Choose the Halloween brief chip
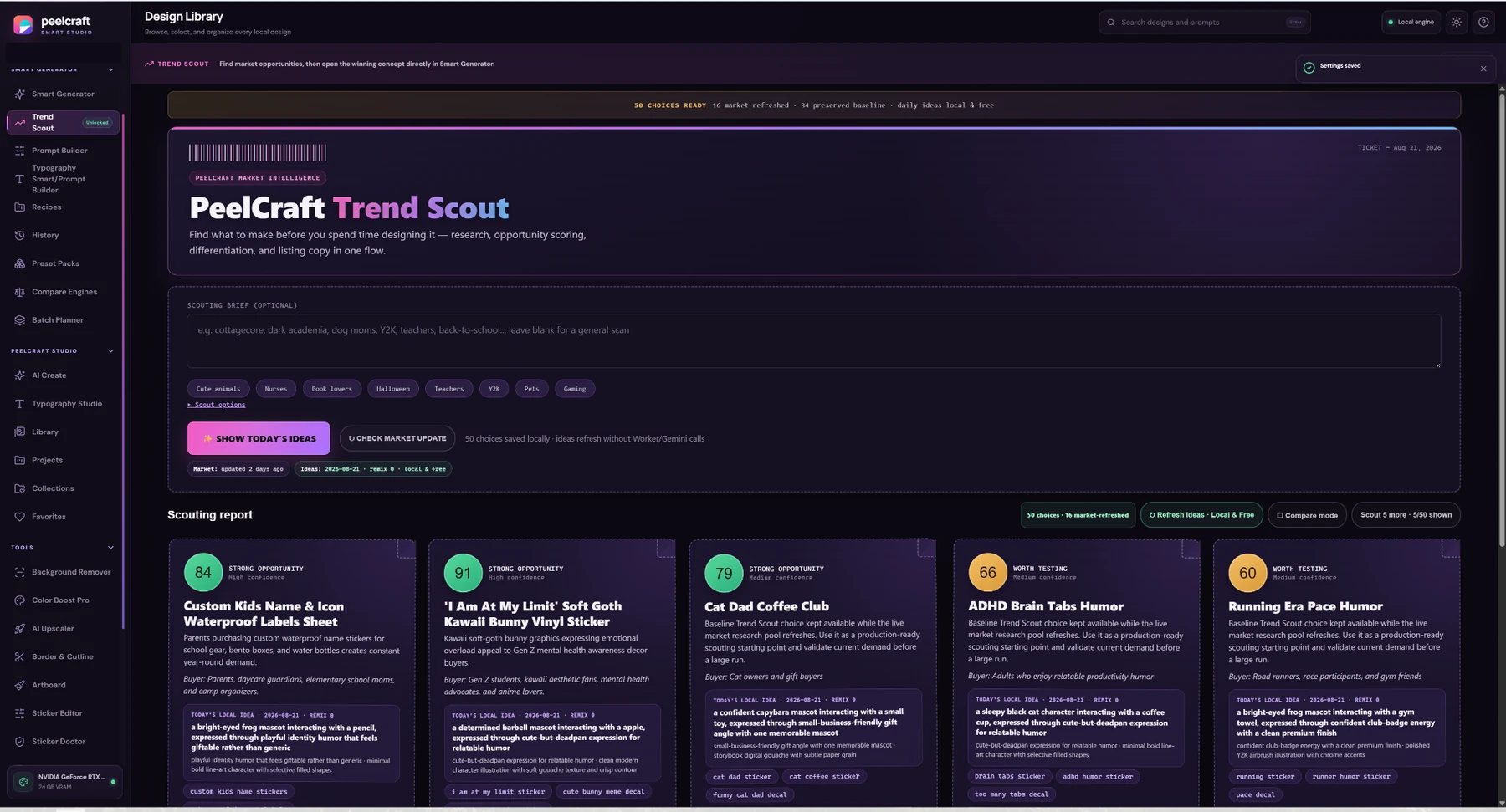The image size is (1506, 812). coord(393,389)
